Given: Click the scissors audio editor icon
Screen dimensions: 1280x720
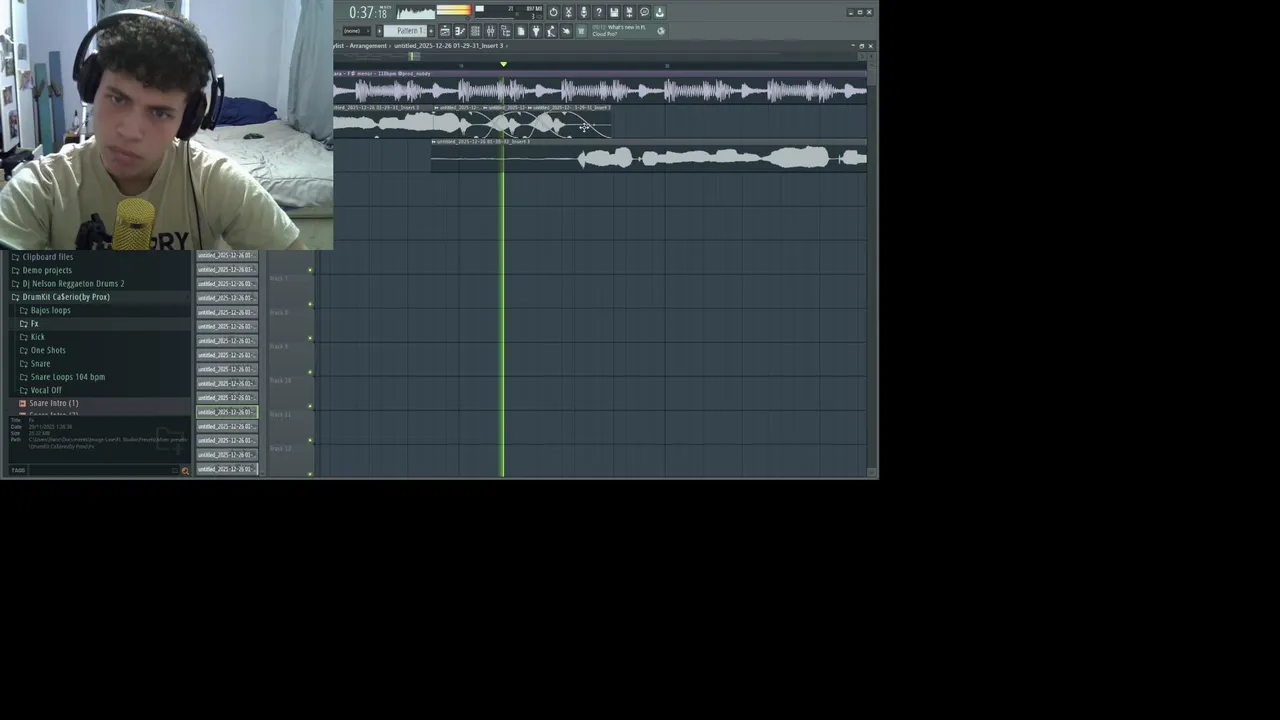Looking at the screenshot, I should [x=568, y=12].
